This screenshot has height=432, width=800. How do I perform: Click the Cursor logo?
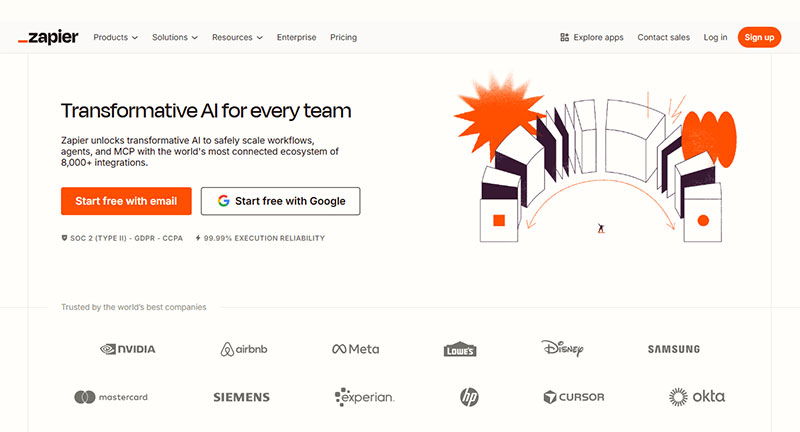point(574,397)
